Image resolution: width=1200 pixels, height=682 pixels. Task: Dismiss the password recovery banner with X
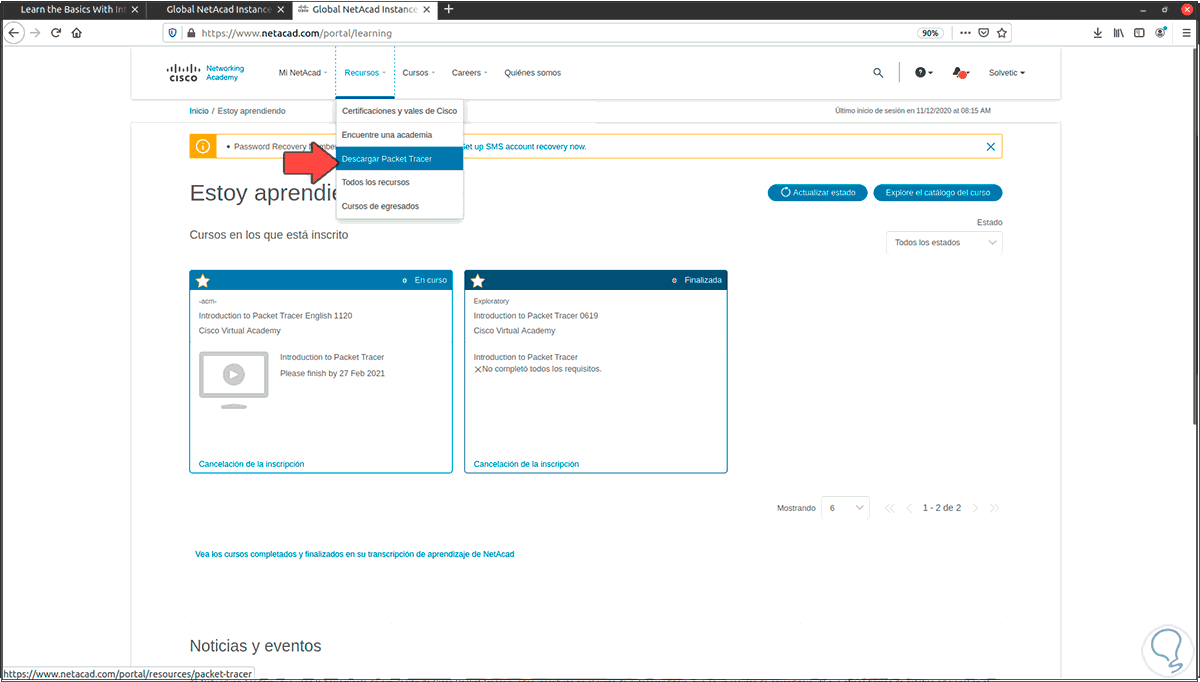991,147
